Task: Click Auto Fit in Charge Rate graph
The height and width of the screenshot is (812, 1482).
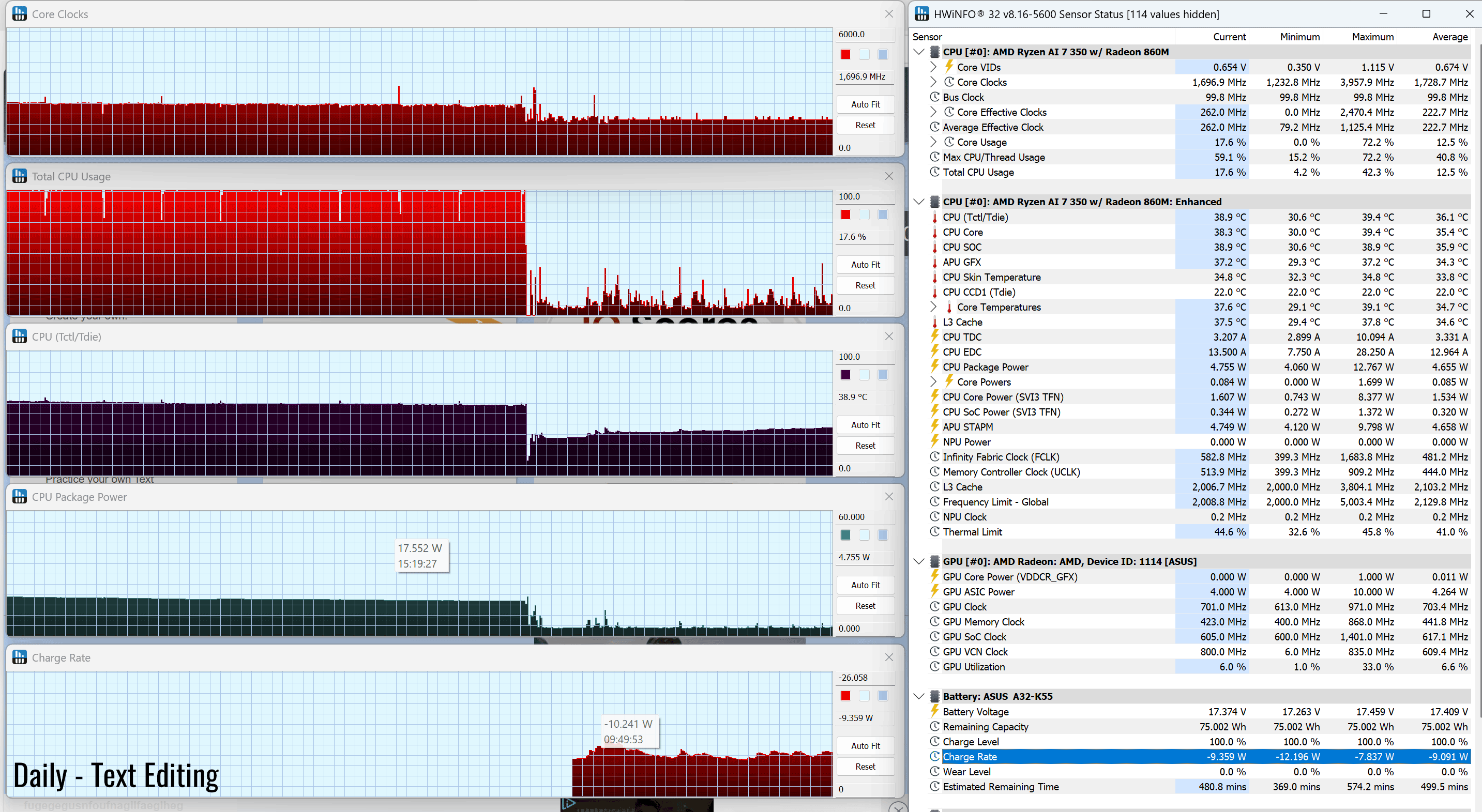Action: 865,745
